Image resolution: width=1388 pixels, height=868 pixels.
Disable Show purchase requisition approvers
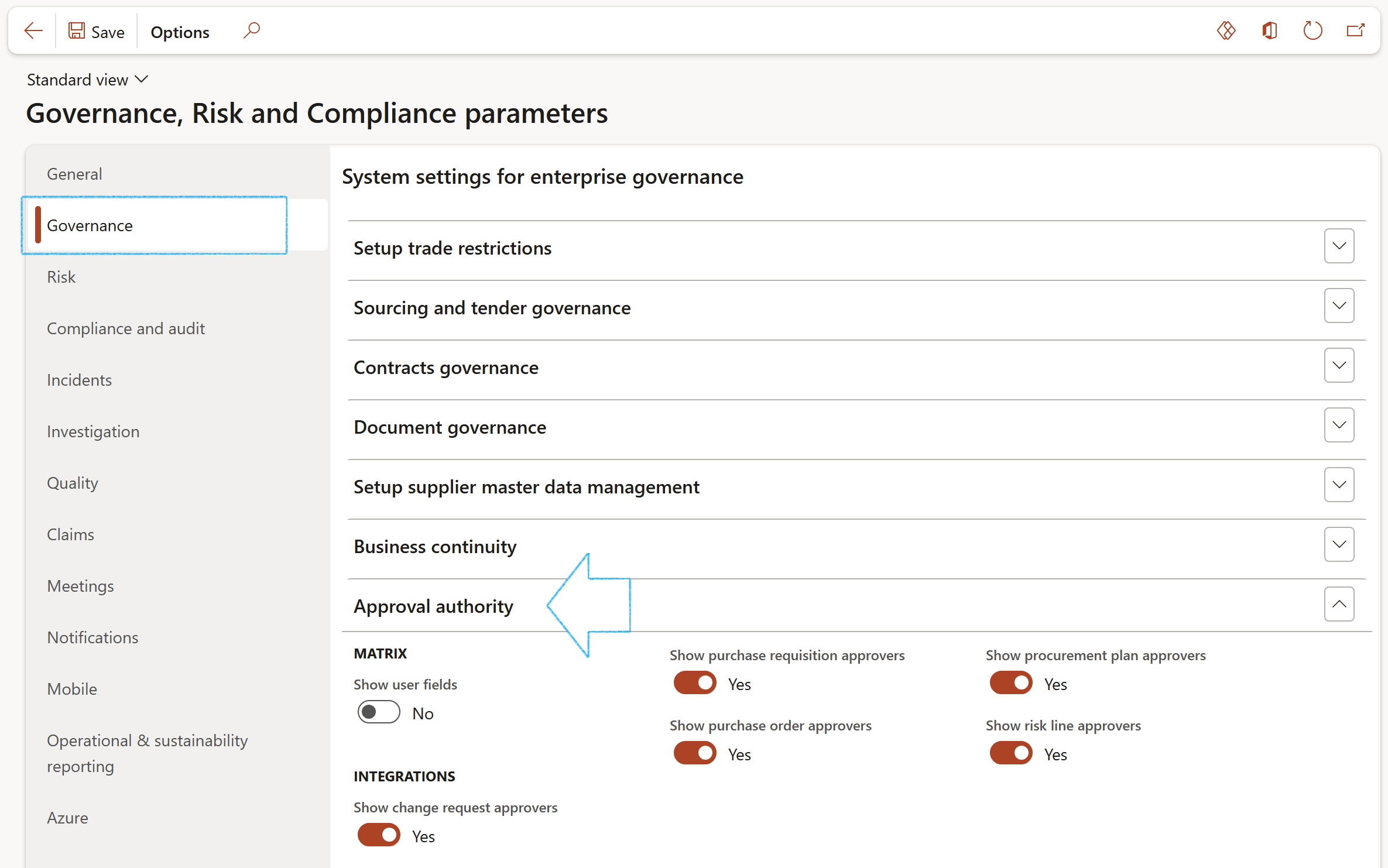(695, 683)
